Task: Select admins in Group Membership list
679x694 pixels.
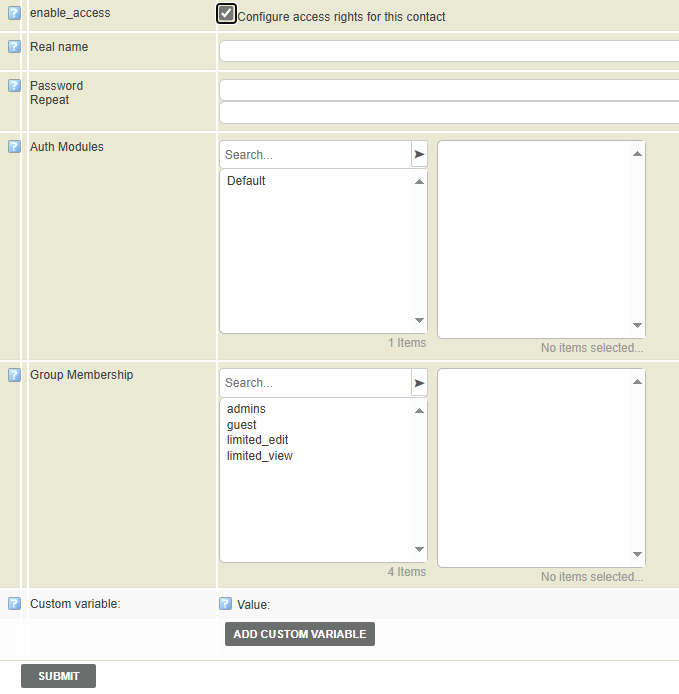Action: [x=246, y=409]
